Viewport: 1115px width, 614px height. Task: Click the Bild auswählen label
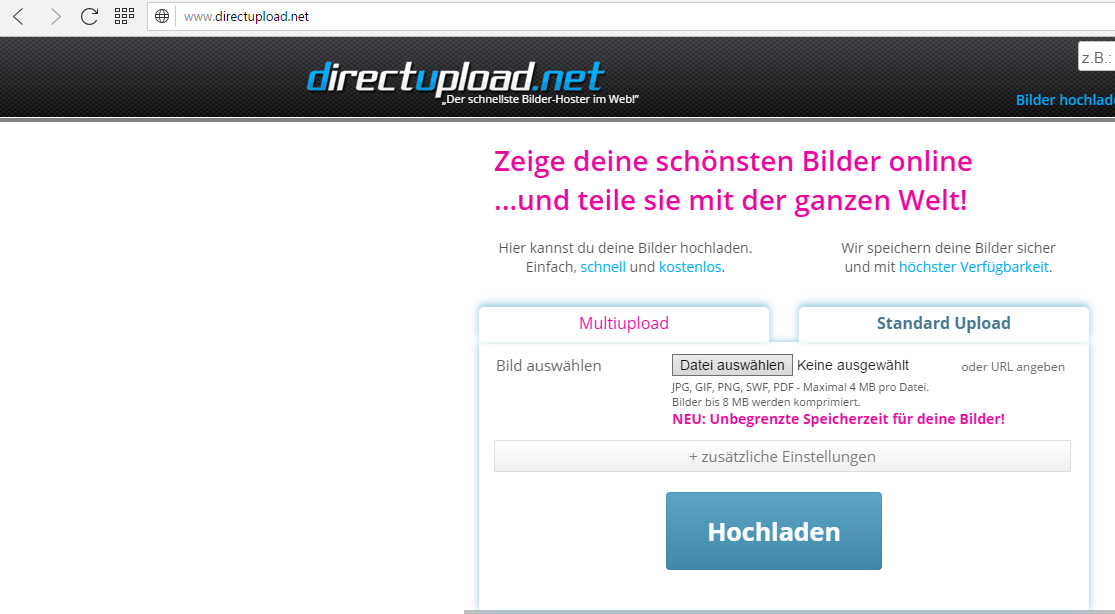point(548,366)
